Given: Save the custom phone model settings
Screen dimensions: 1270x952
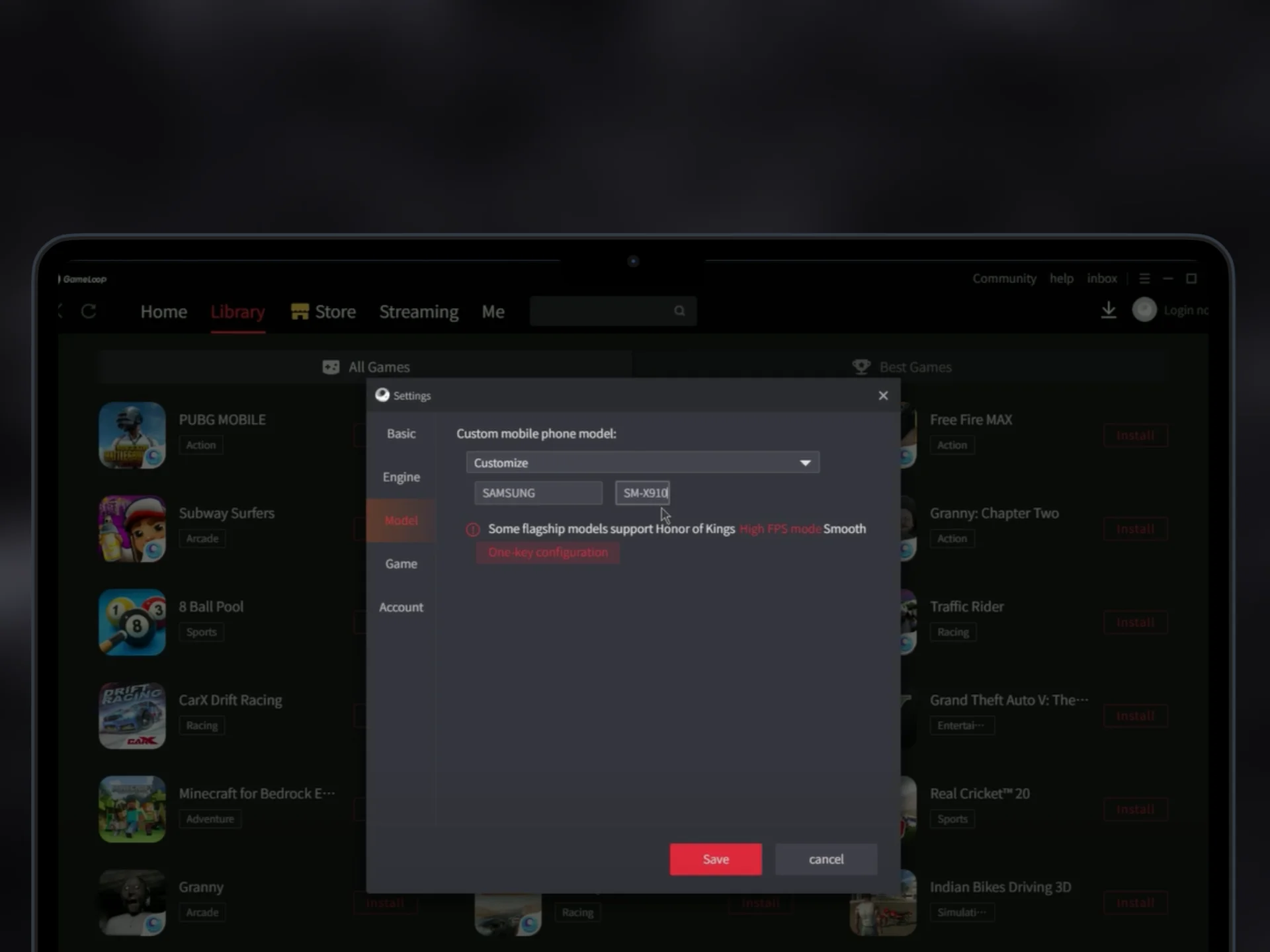Looking at the screenshot, I should 716,858.
